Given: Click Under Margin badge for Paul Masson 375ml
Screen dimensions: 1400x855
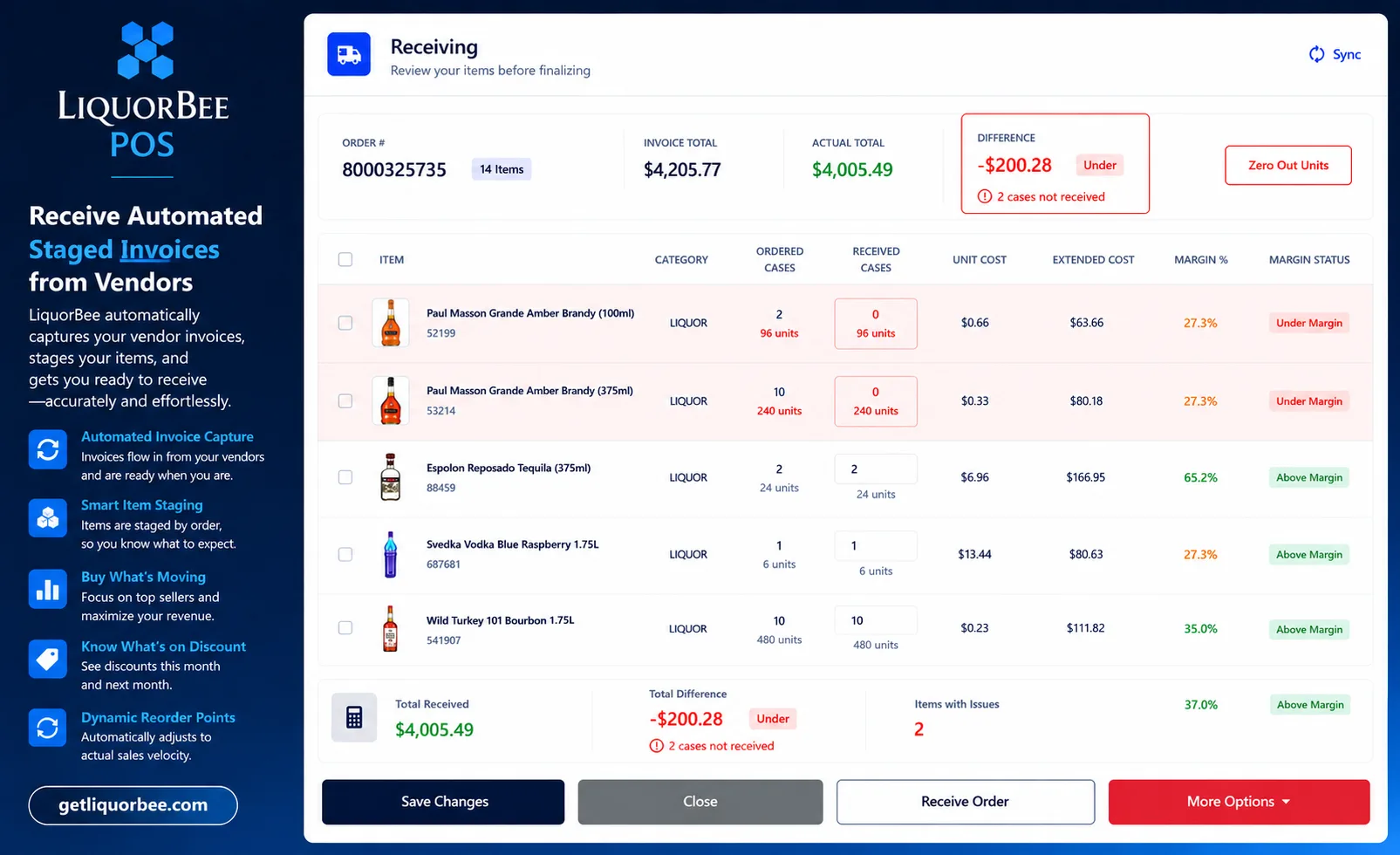Looking at the screenshot, I should coord(1309,401).
